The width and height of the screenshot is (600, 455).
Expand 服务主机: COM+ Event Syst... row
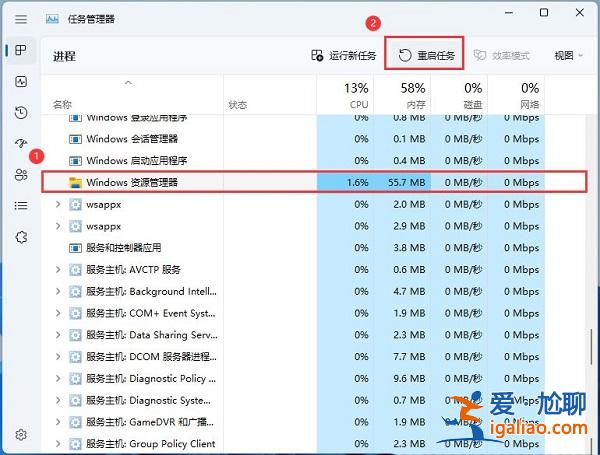58,313
